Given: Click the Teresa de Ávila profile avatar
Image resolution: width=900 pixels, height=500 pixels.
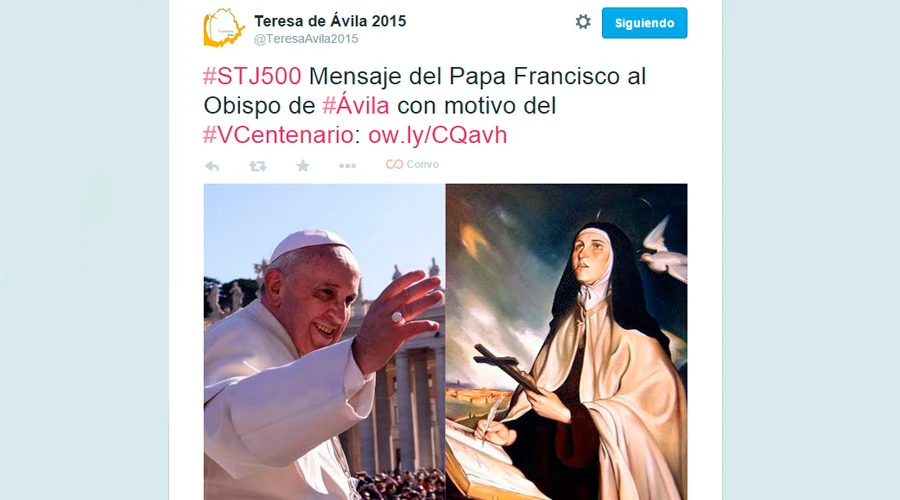Looking at the screenshot, I should [224, 28].
